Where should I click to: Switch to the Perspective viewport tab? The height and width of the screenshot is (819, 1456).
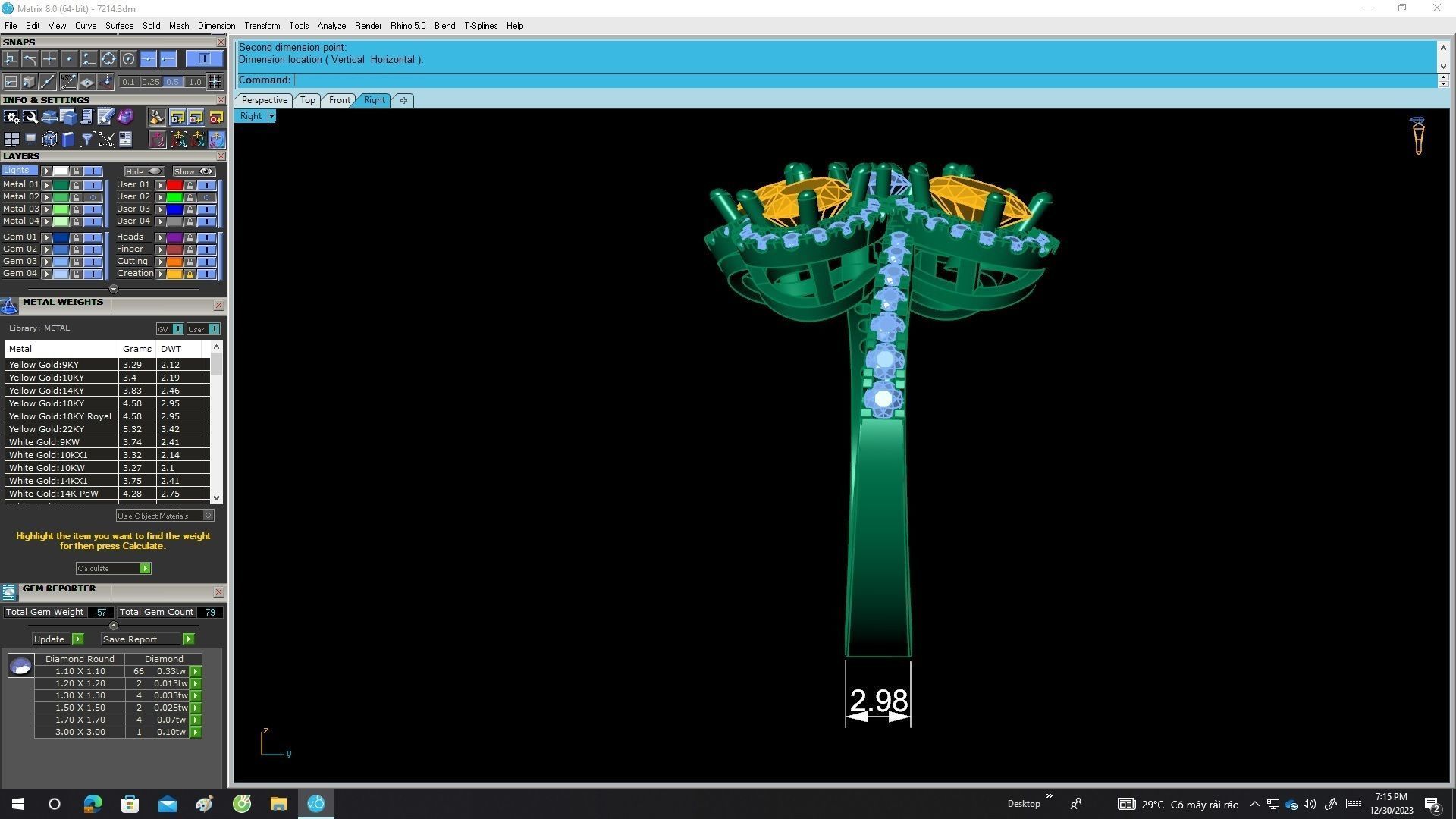point(264,100)
